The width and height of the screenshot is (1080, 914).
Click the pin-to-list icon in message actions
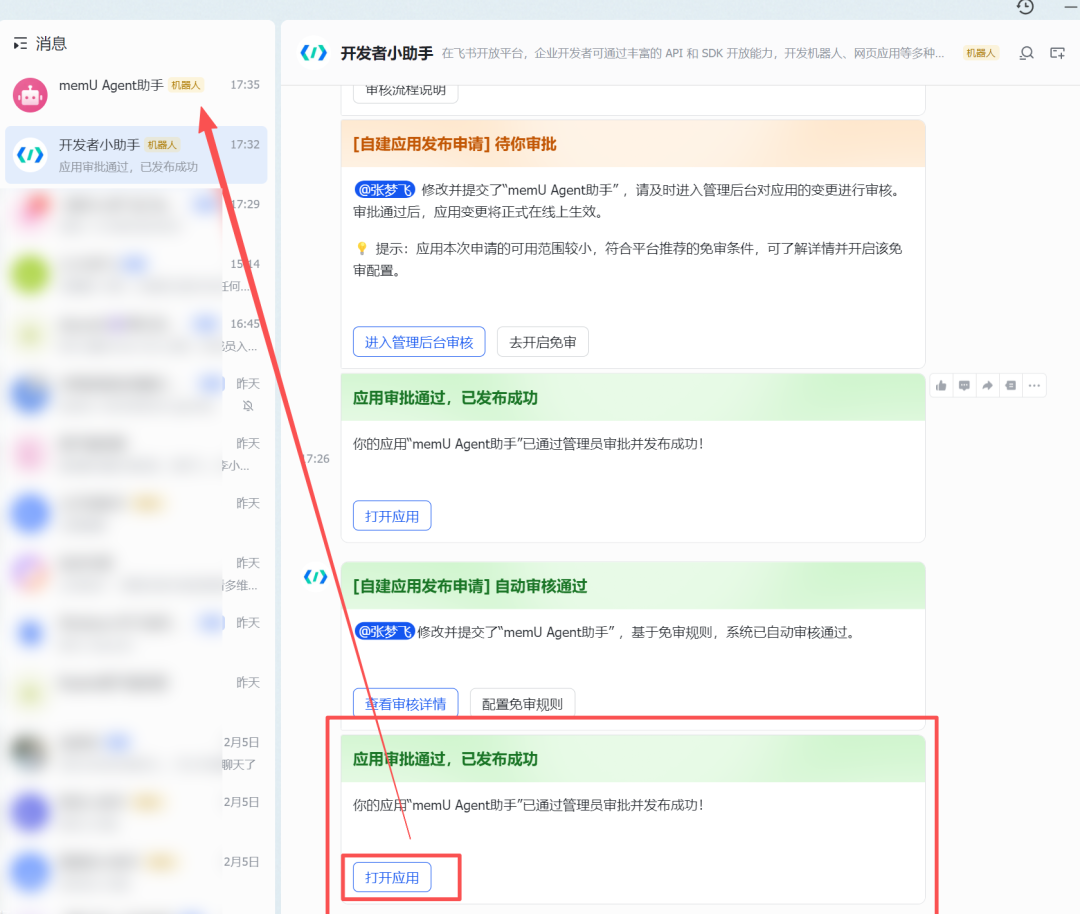pos(1010,386)
